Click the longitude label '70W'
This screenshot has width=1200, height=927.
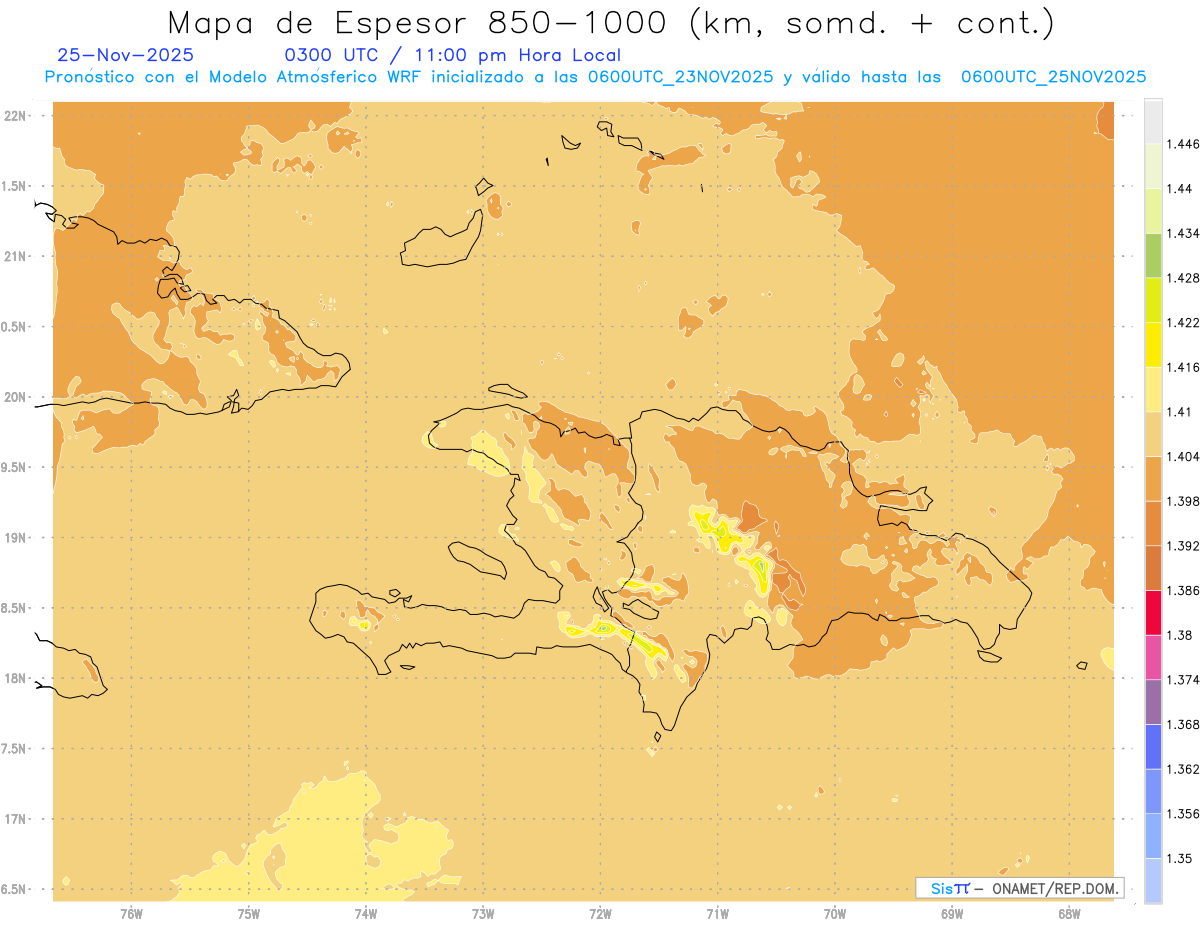coord(835,914)
